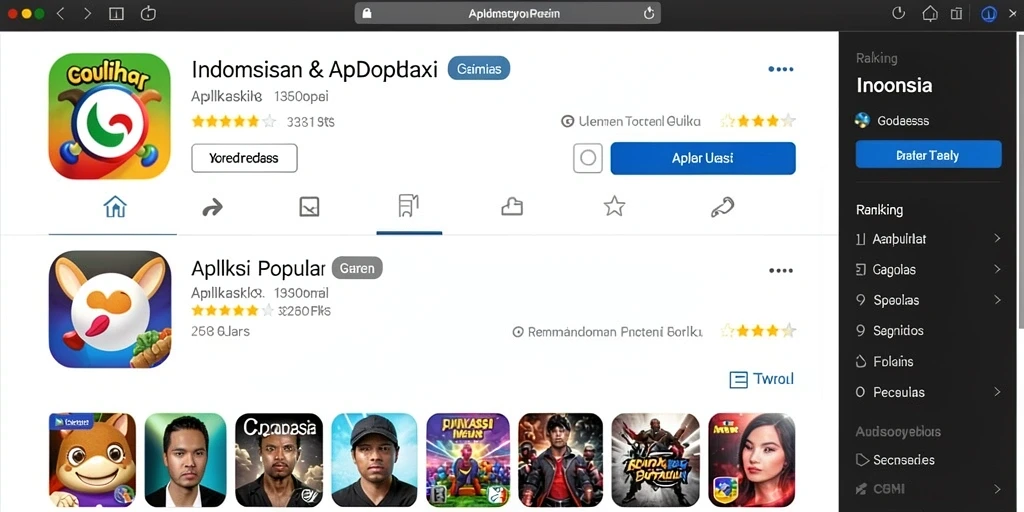
Task: Go forward with the browser forward arrow
Action: [x=87, y=13]
